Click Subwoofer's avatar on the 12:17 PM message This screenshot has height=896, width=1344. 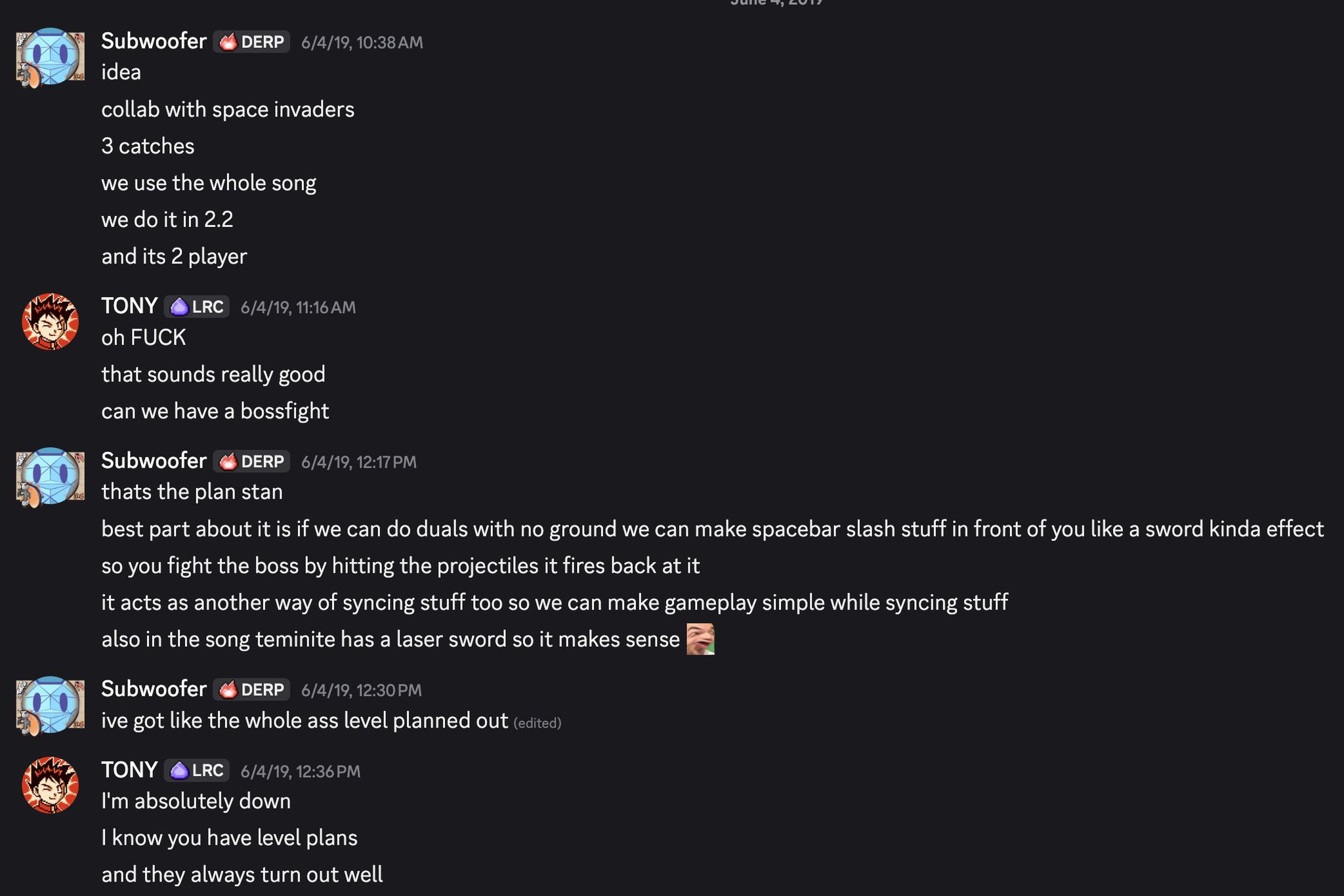51,477
